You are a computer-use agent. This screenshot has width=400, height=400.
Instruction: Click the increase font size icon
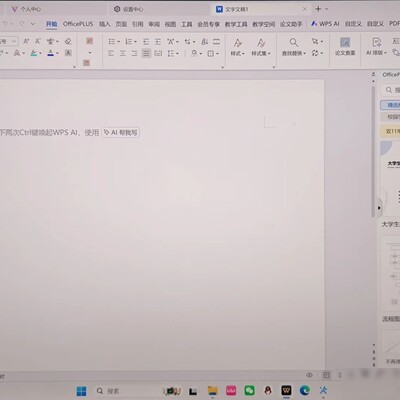pyautogui.click(x=26, y=41)
